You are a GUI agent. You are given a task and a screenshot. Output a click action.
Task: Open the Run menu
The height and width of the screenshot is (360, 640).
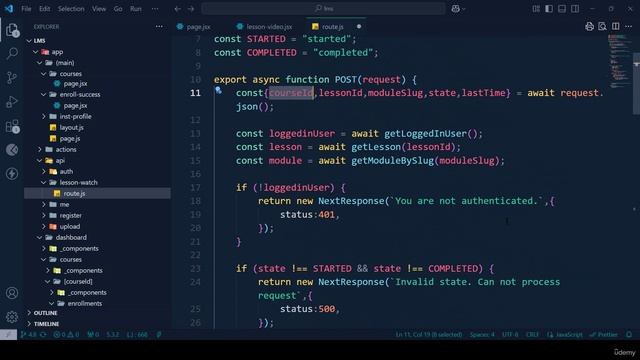(136, 9)
